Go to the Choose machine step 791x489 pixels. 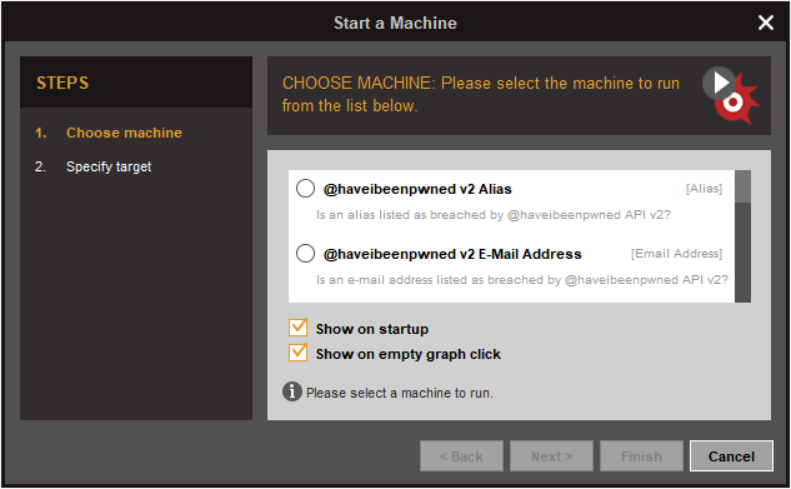click(x=124, y=133)
